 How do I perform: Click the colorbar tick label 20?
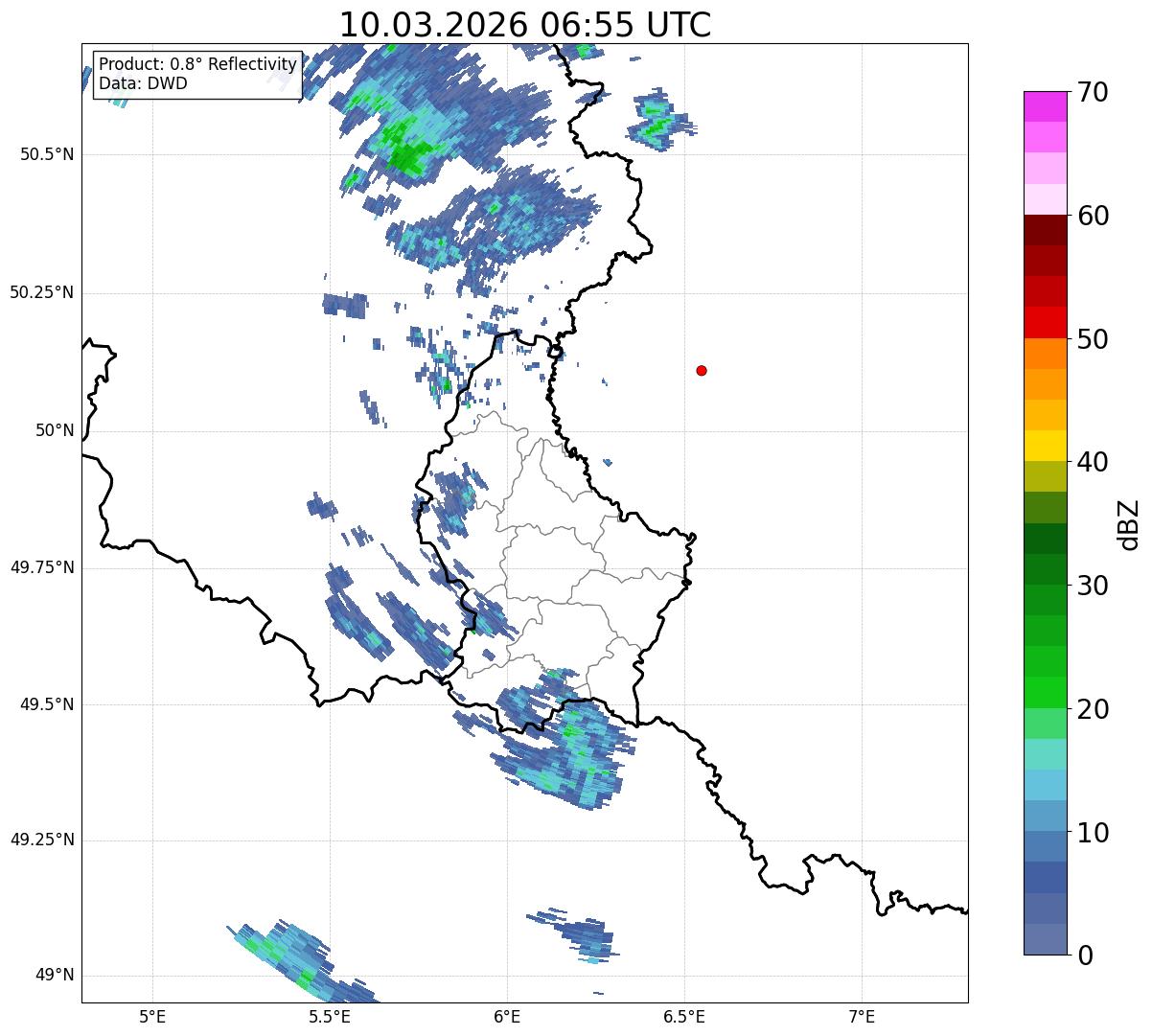1094,710
